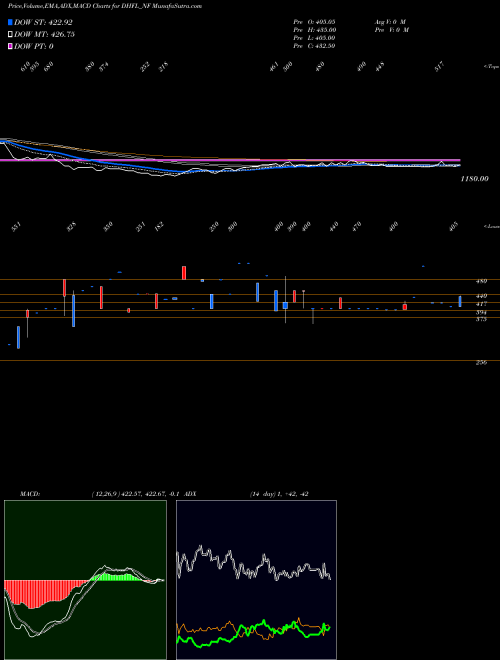500x660 pixels.
Task: Click the MACD (12,26,9) parameter values text
Action: [x=136, y=493]
